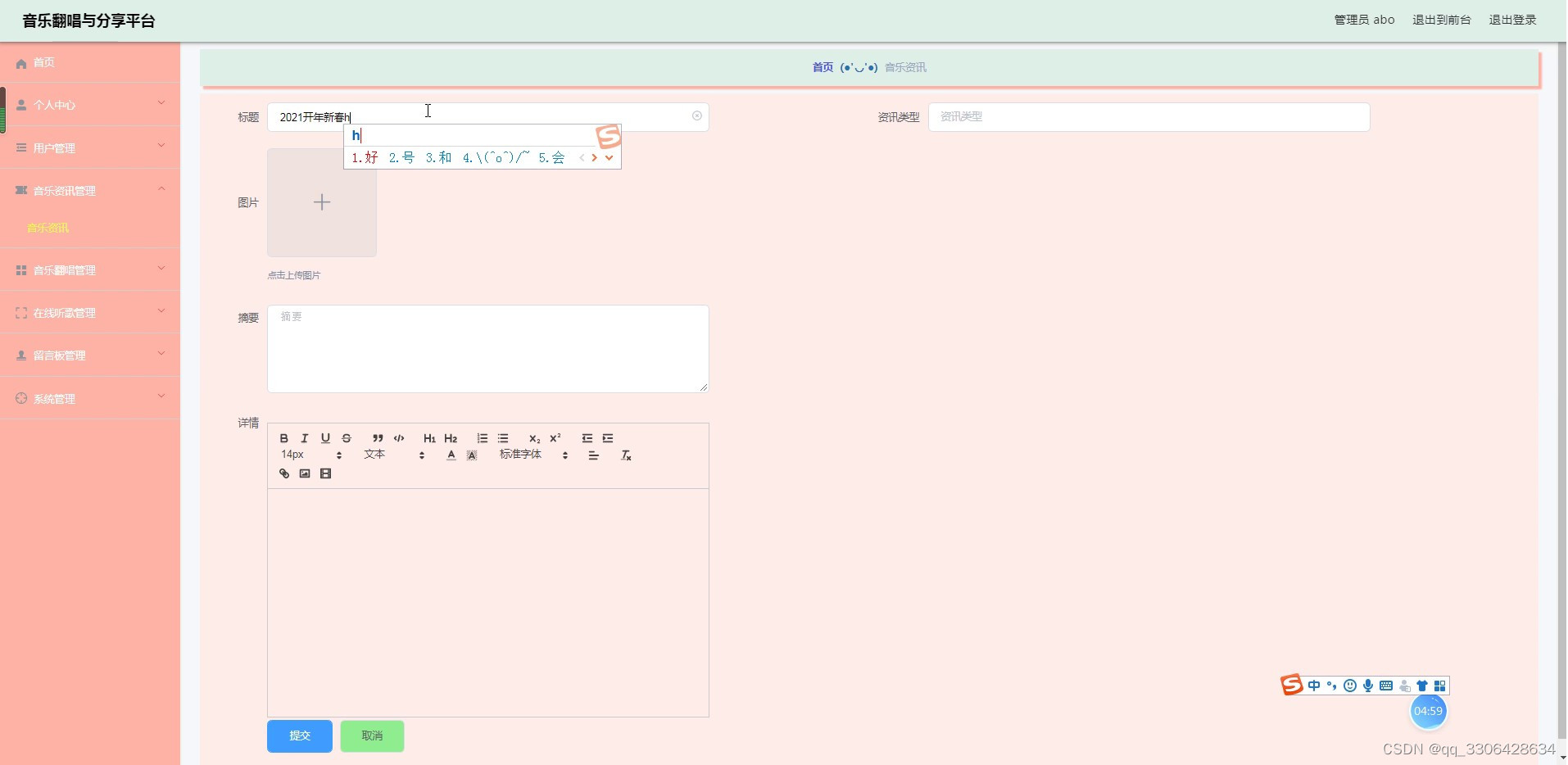Choose the text background color picker
Viewport: 1568px width, 765px height.
tap(472, 455)
